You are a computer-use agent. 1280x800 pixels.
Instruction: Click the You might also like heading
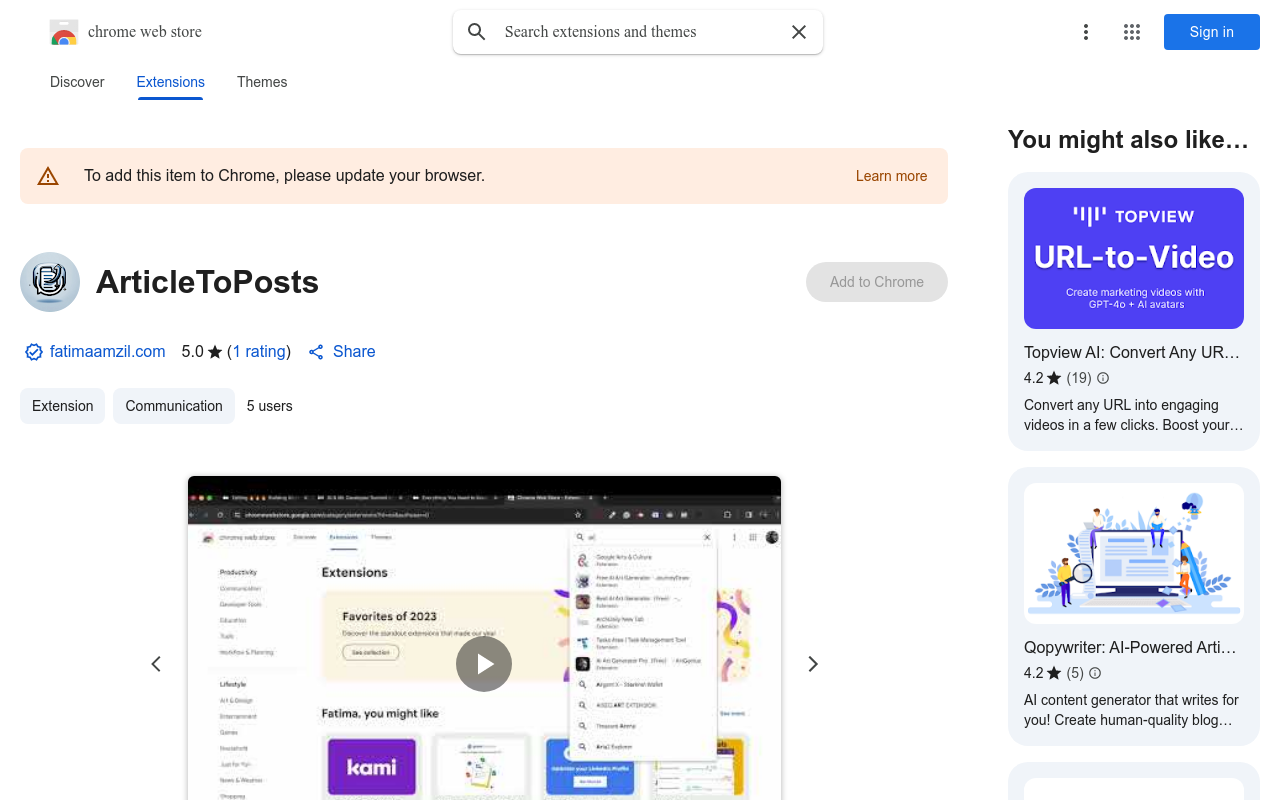click(x=1128, y=140)
